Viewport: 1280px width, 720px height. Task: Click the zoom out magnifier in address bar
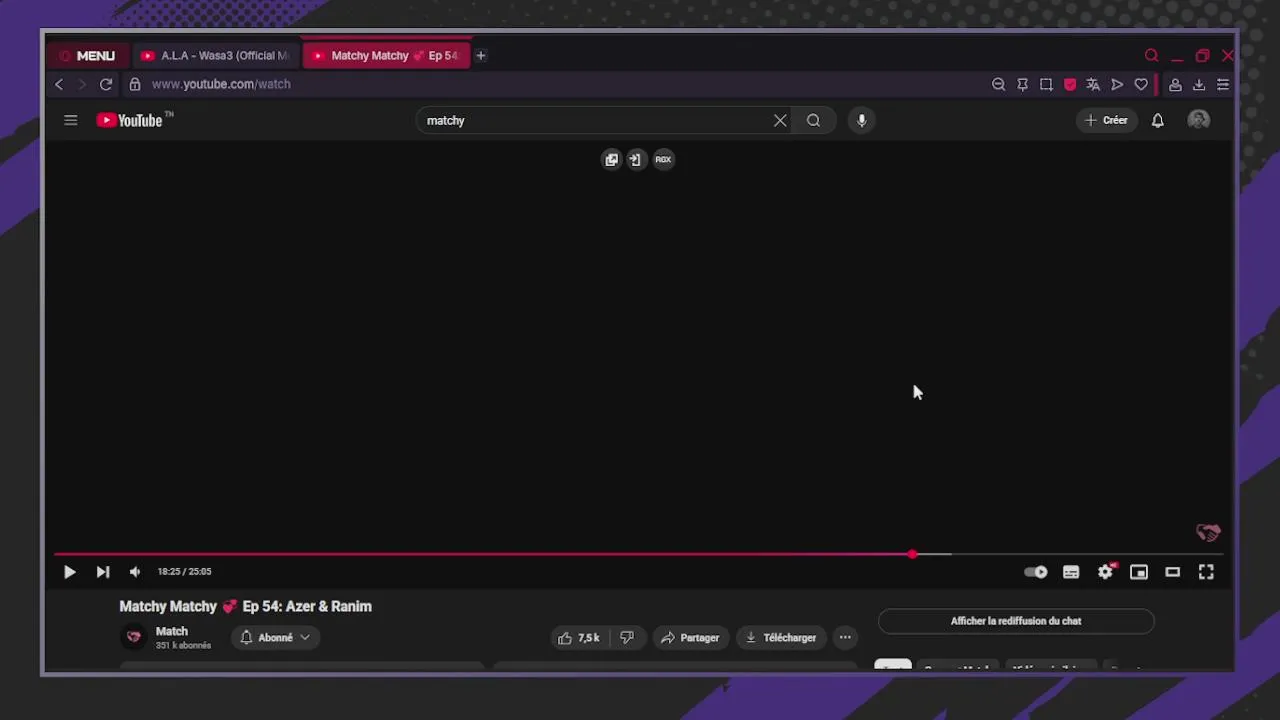(998, 85)
